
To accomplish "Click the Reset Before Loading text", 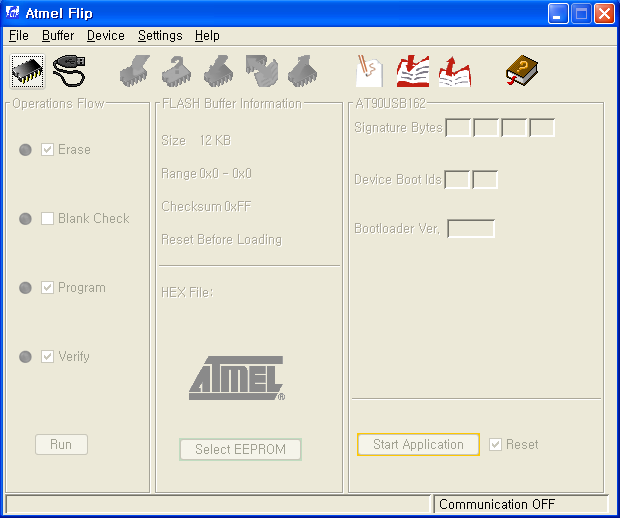I will point(221,239).
